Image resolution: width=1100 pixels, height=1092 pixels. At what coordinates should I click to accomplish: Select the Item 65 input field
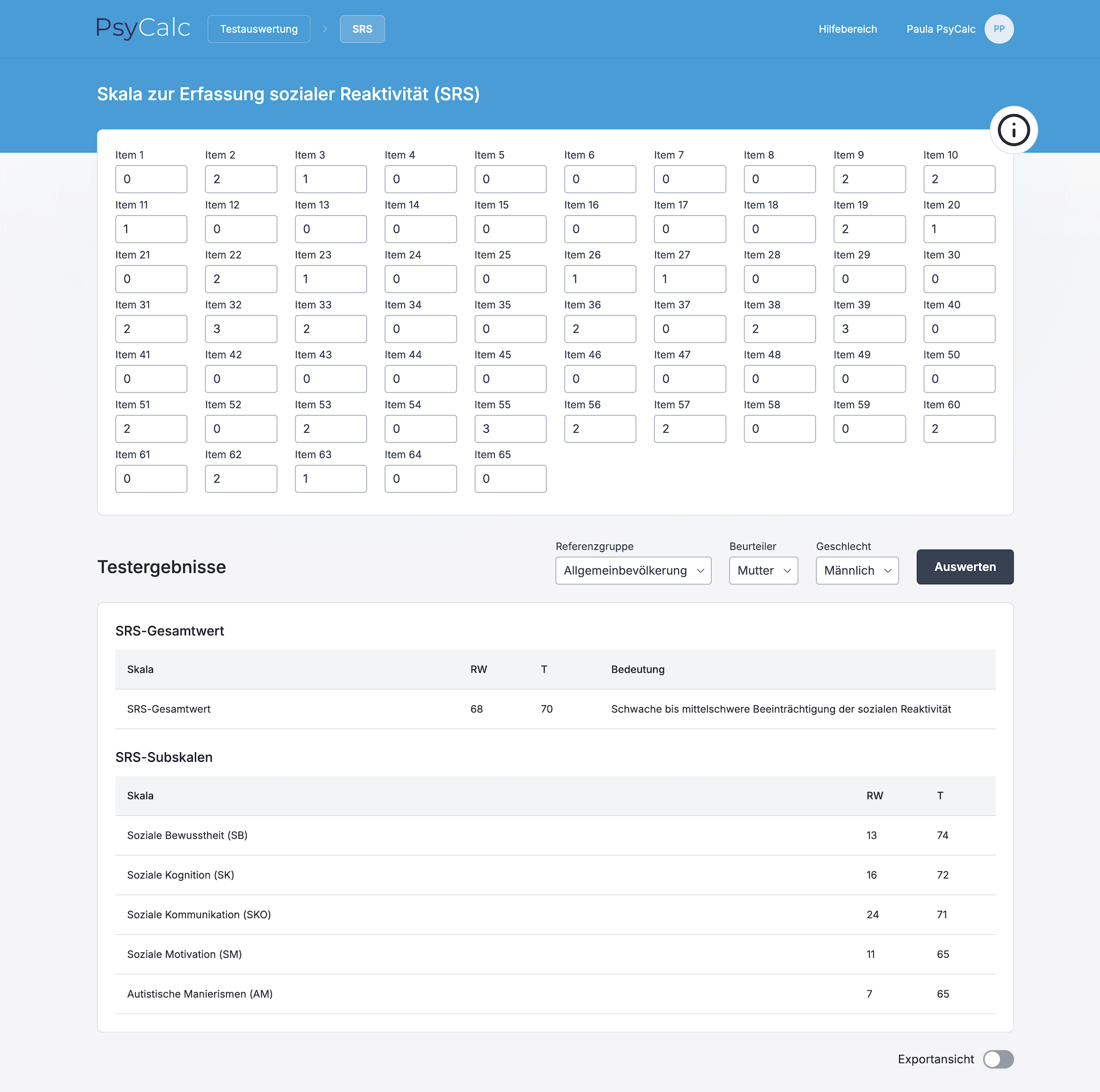point(510,478)
